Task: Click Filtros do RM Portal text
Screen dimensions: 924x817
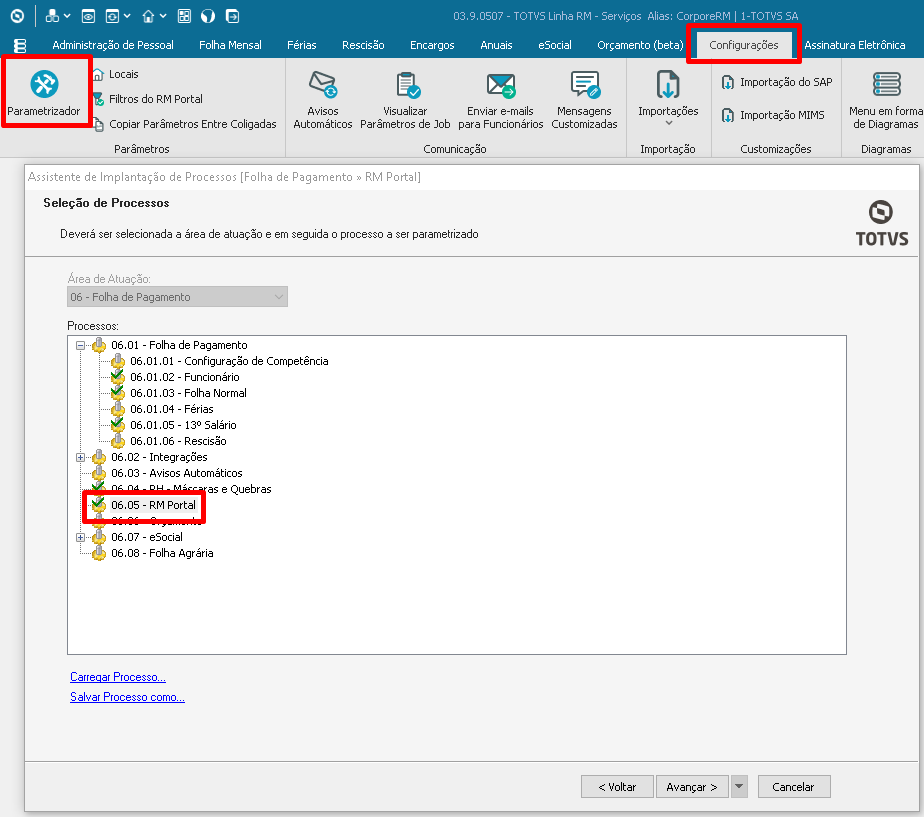Action: [156, 99]
